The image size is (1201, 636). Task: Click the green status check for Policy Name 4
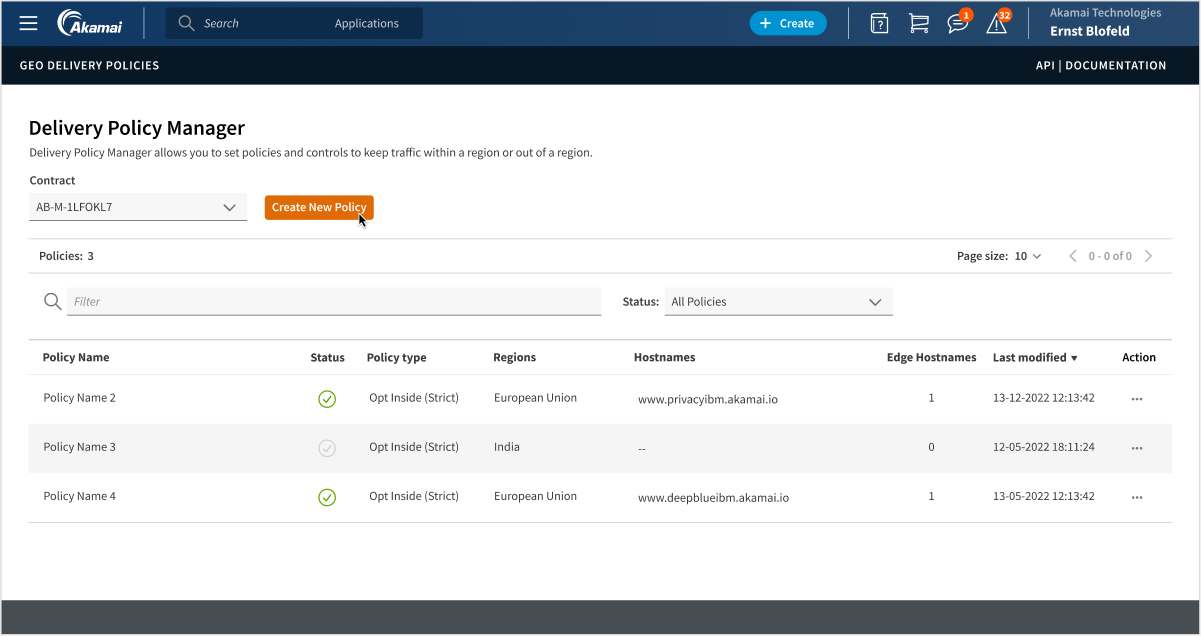click(x=327, y=497)
